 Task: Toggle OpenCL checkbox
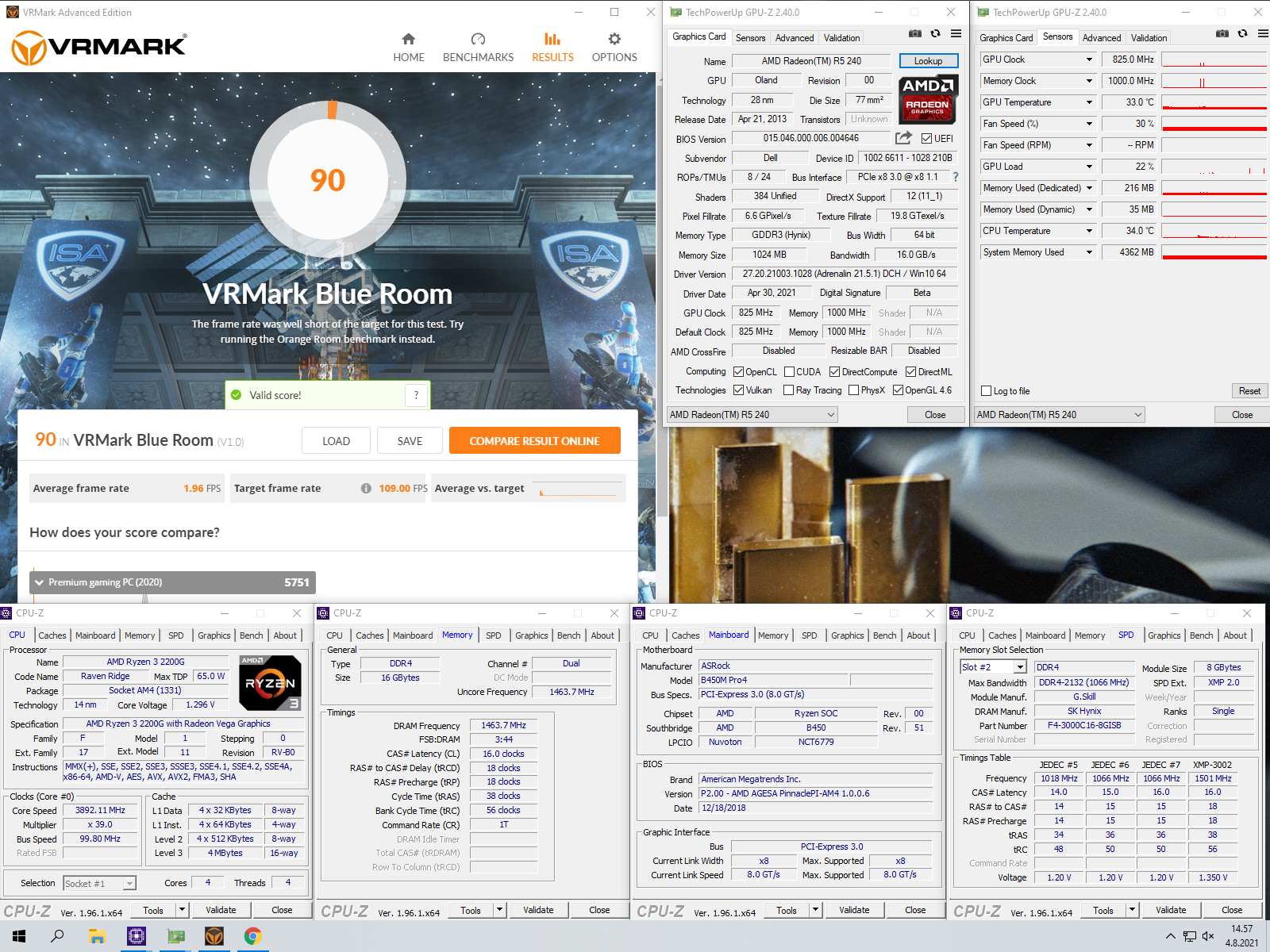pyautogui.click(x=738, y=372)
